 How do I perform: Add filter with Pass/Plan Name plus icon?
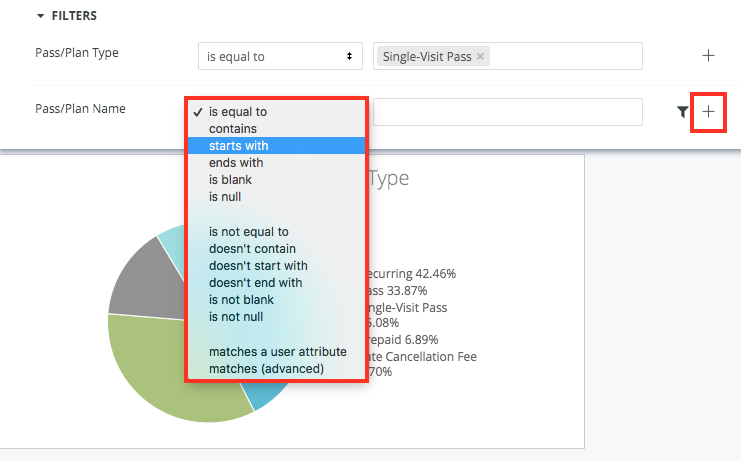(708, 111)
